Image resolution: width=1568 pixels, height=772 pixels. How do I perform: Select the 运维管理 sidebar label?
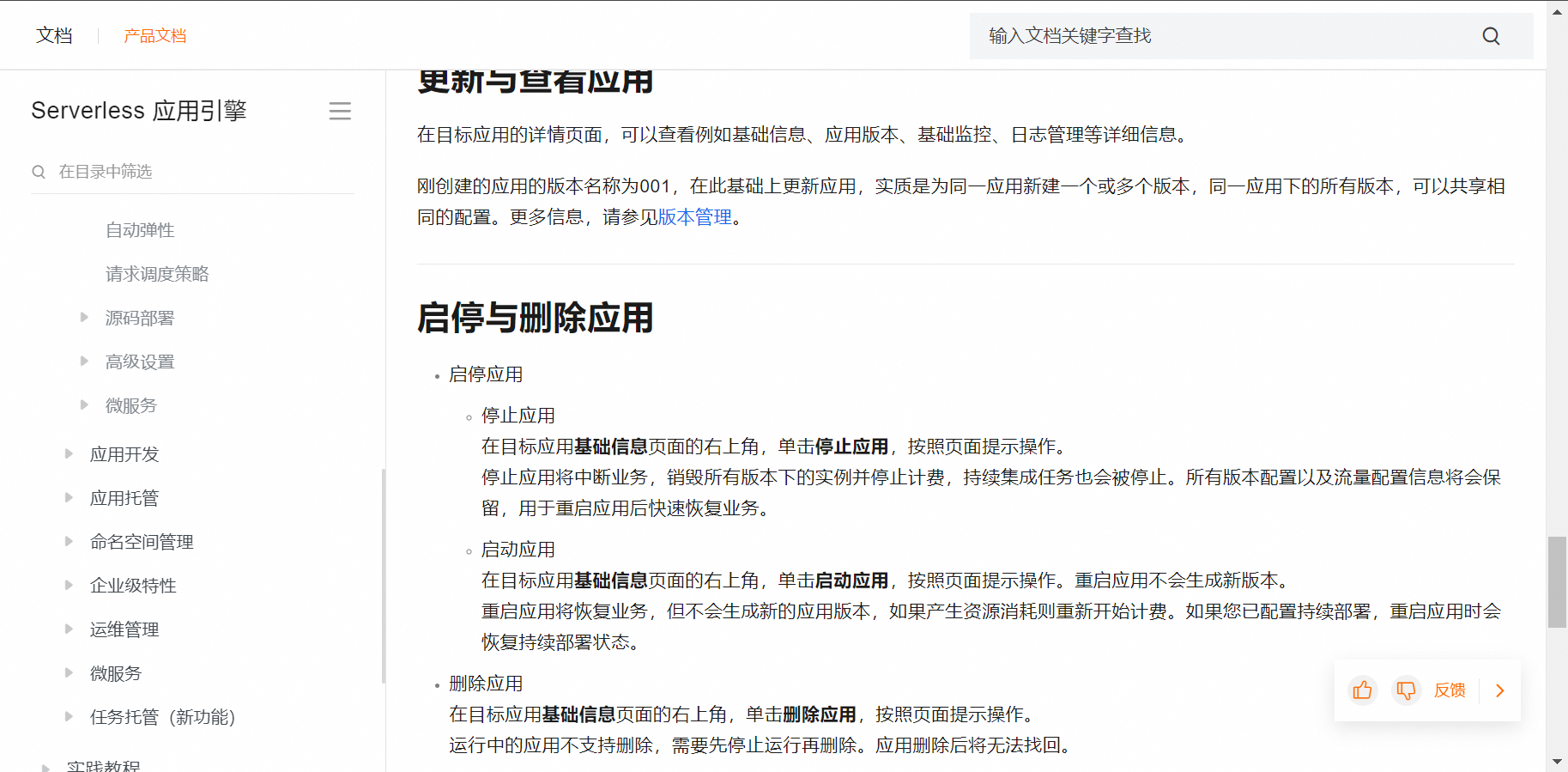coord(124,629)
